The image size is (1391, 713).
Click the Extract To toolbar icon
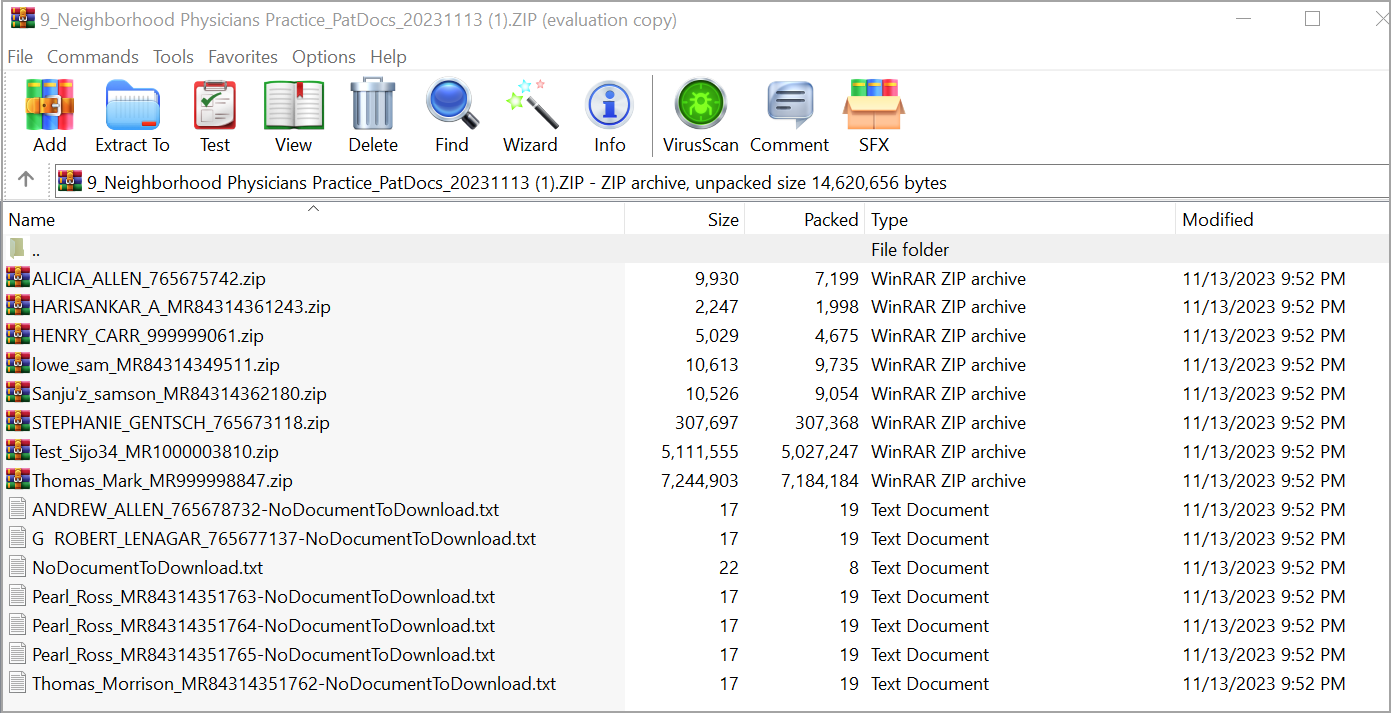(x=132, y=117)
